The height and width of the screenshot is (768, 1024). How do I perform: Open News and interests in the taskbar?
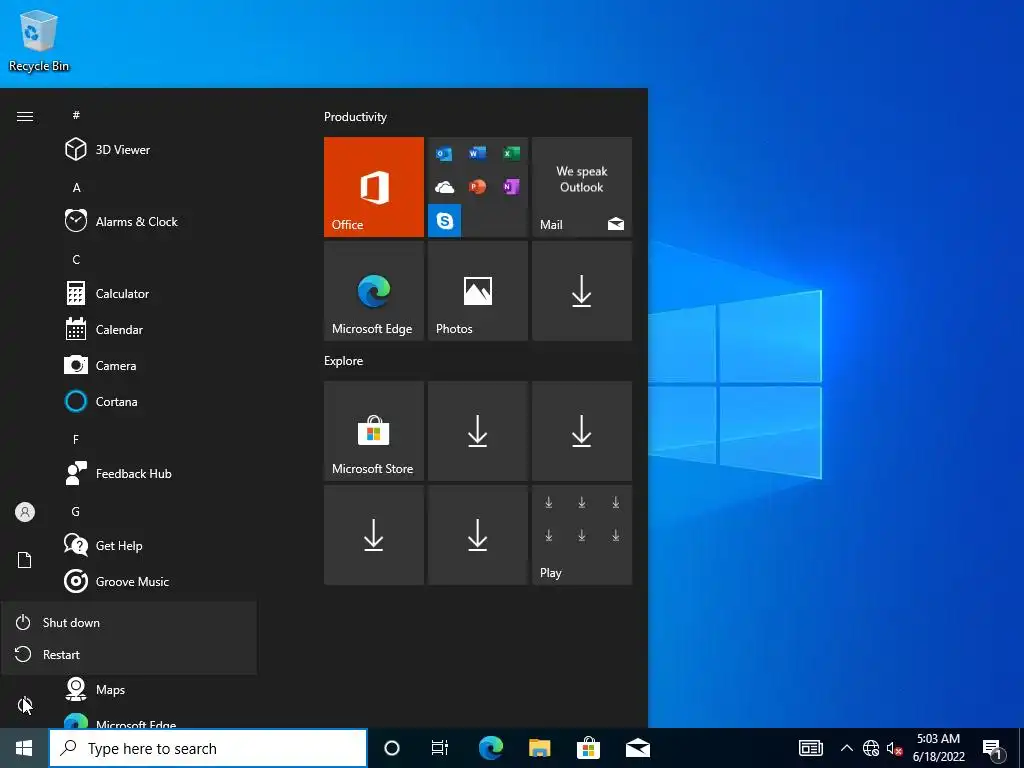coord(810,748)
